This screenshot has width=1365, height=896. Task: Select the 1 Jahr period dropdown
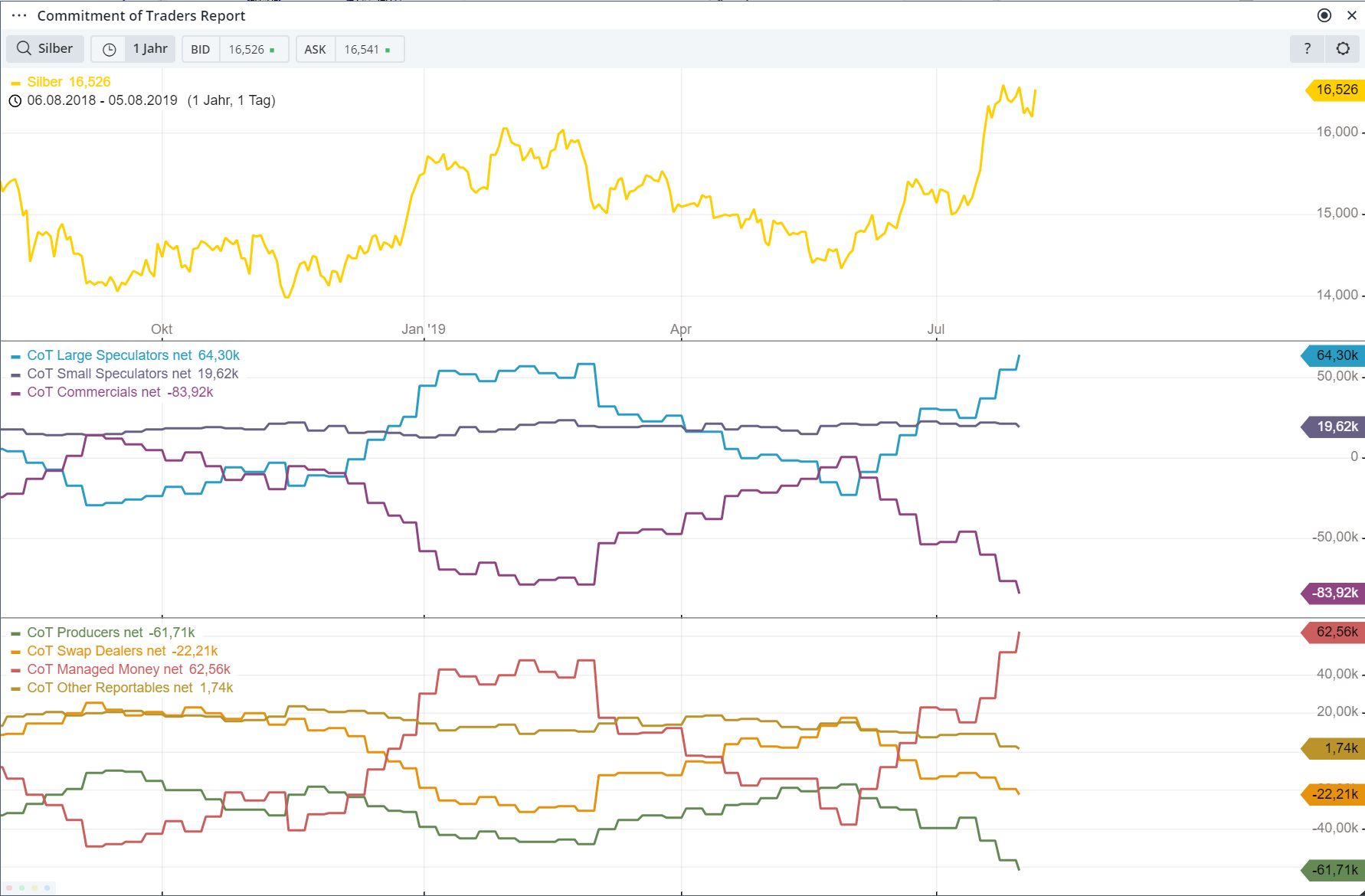(149, 49)
